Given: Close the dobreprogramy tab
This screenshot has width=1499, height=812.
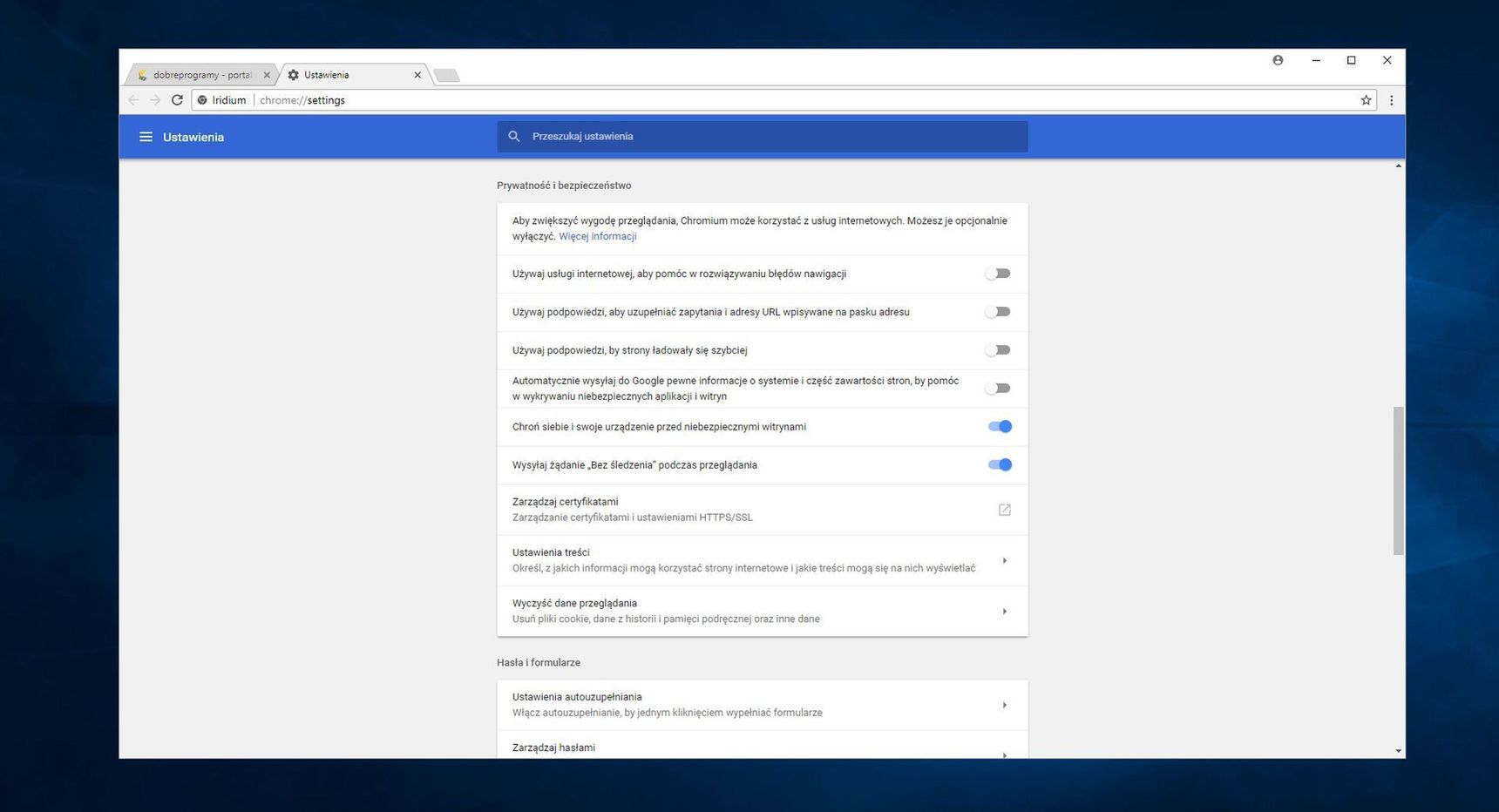Looking at the screenshot, I should tap(267, 75).
